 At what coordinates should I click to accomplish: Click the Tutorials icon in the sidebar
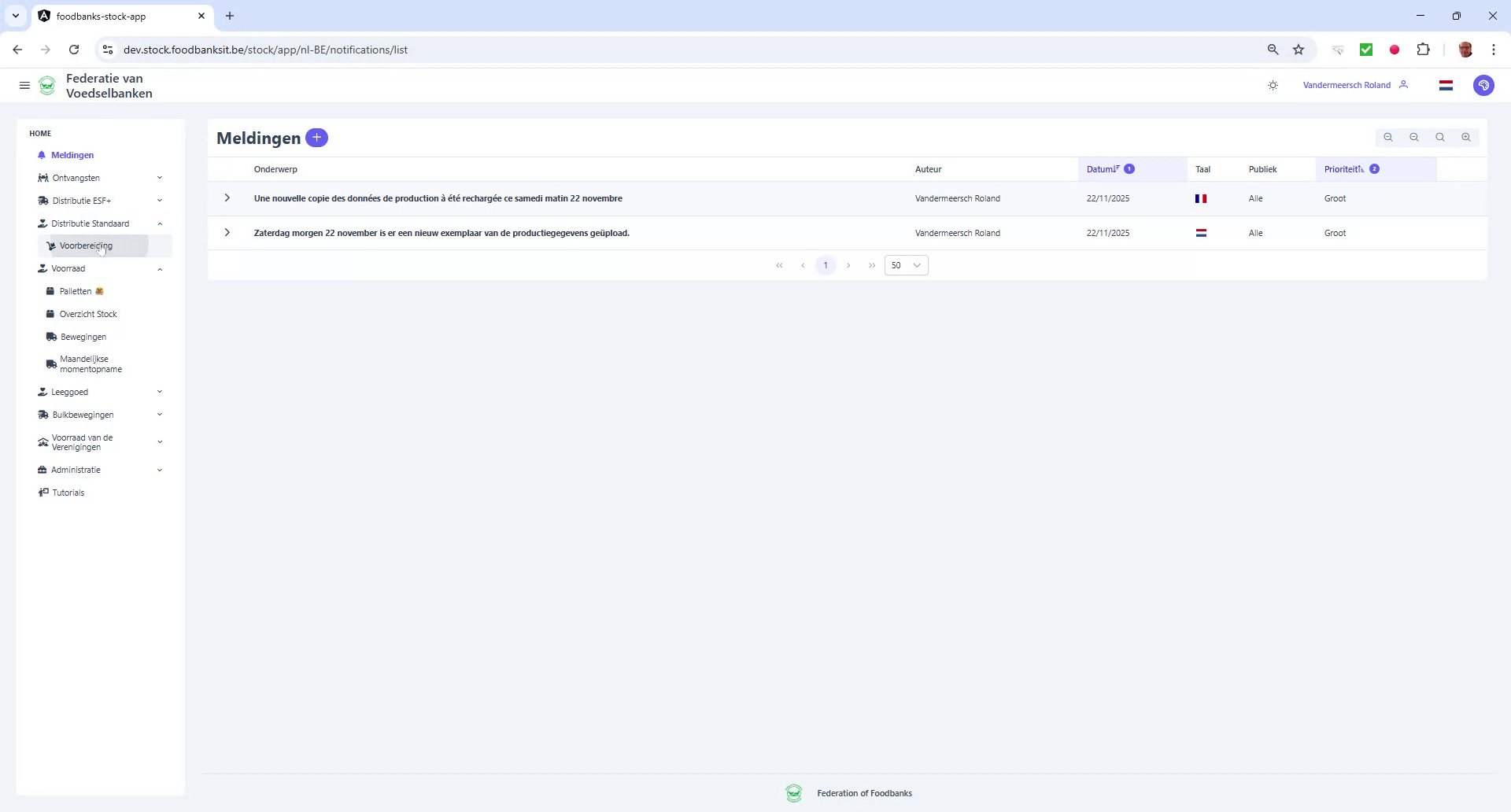tap(43, 492)
